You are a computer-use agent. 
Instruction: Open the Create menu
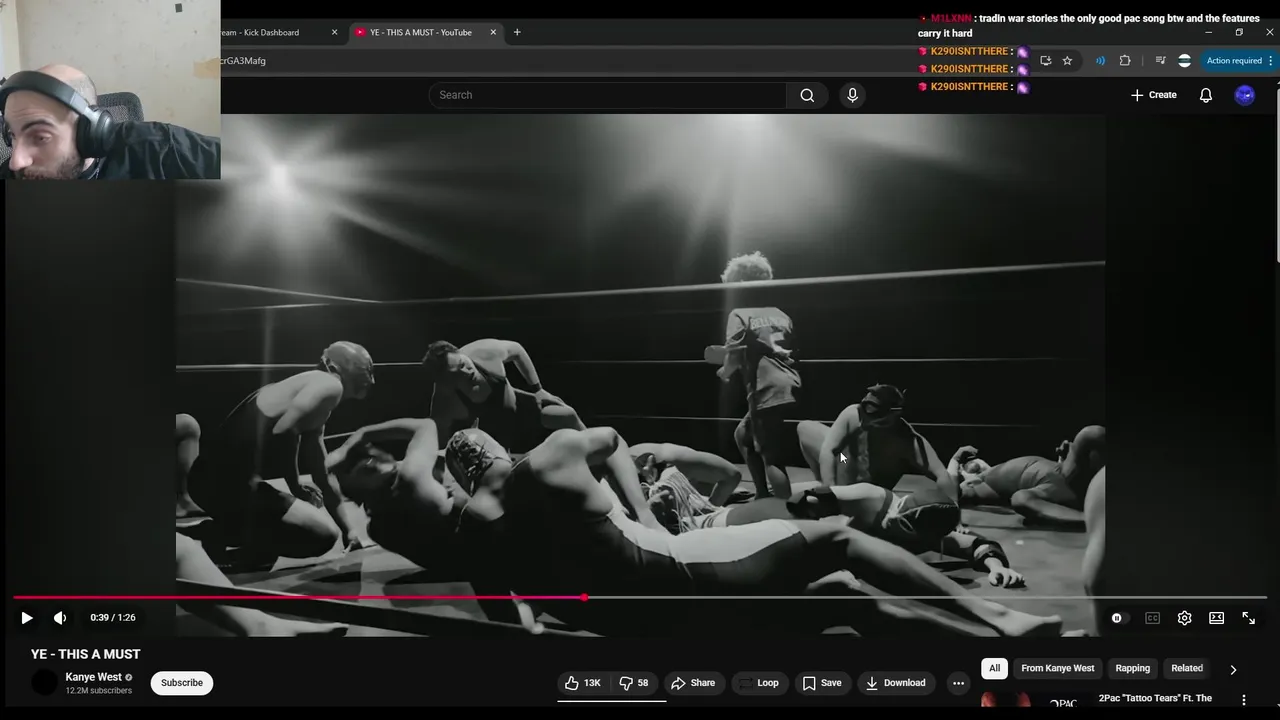[x=1154, y=95]
